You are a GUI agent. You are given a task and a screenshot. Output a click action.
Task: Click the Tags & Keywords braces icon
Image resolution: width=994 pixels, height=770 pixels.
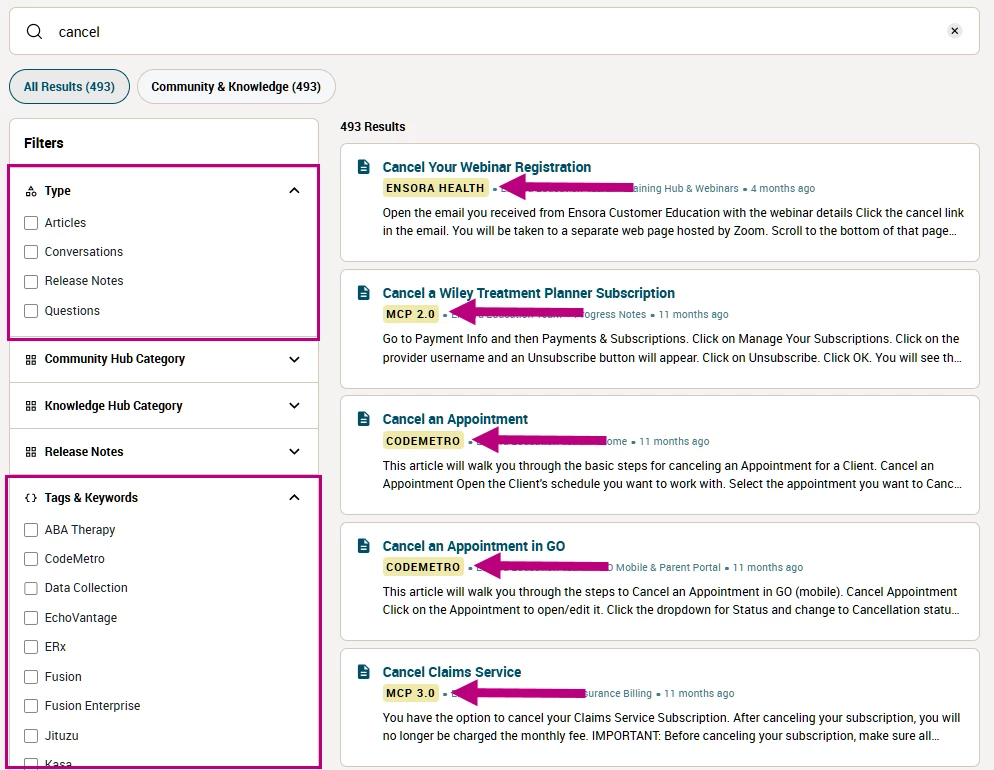(x=30, y=498)
